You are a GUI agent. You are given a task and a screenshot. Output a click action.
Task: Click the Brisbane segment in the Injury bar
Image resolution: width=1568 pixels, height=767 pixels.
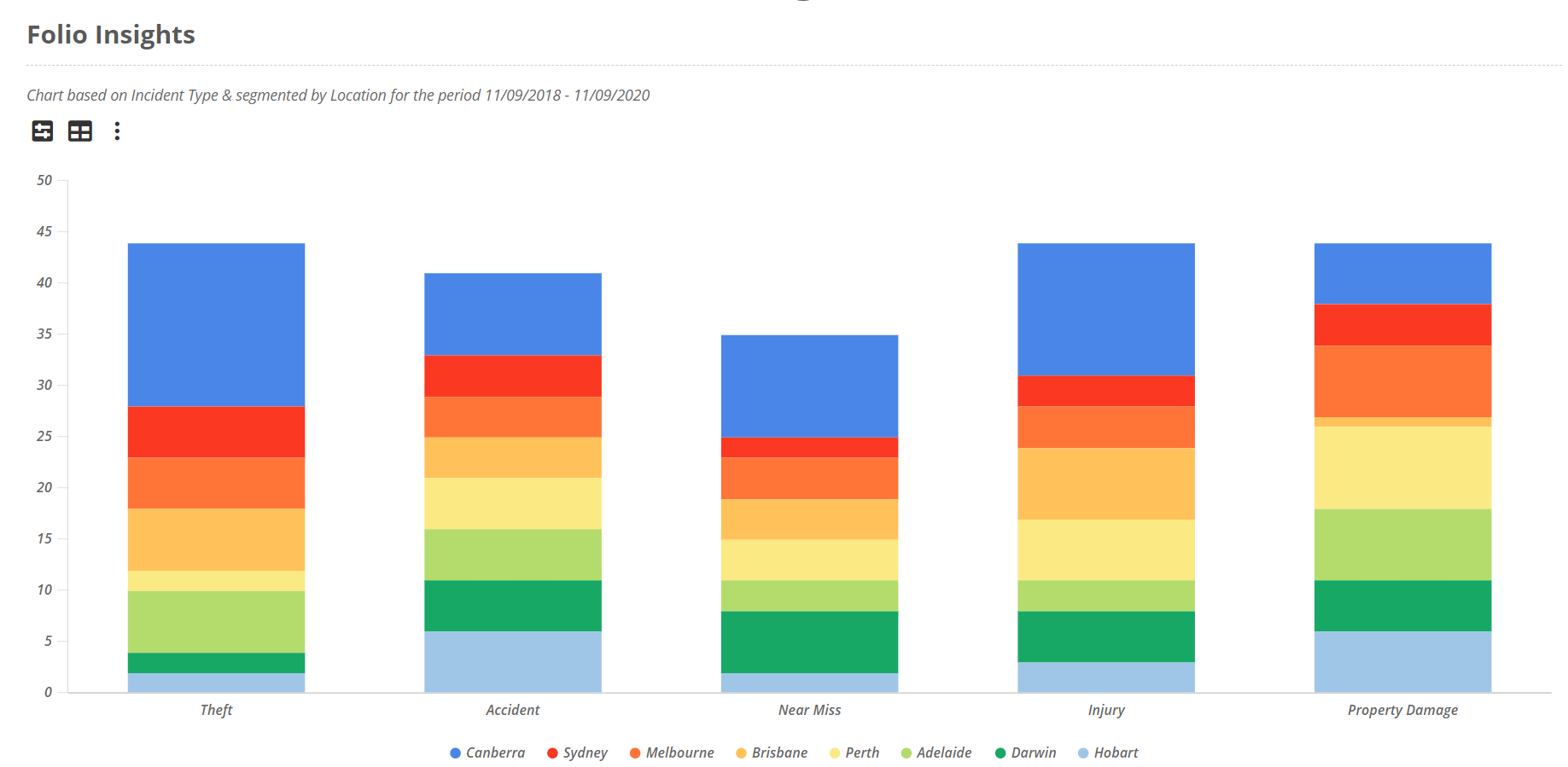click(x=1106, y=484)
